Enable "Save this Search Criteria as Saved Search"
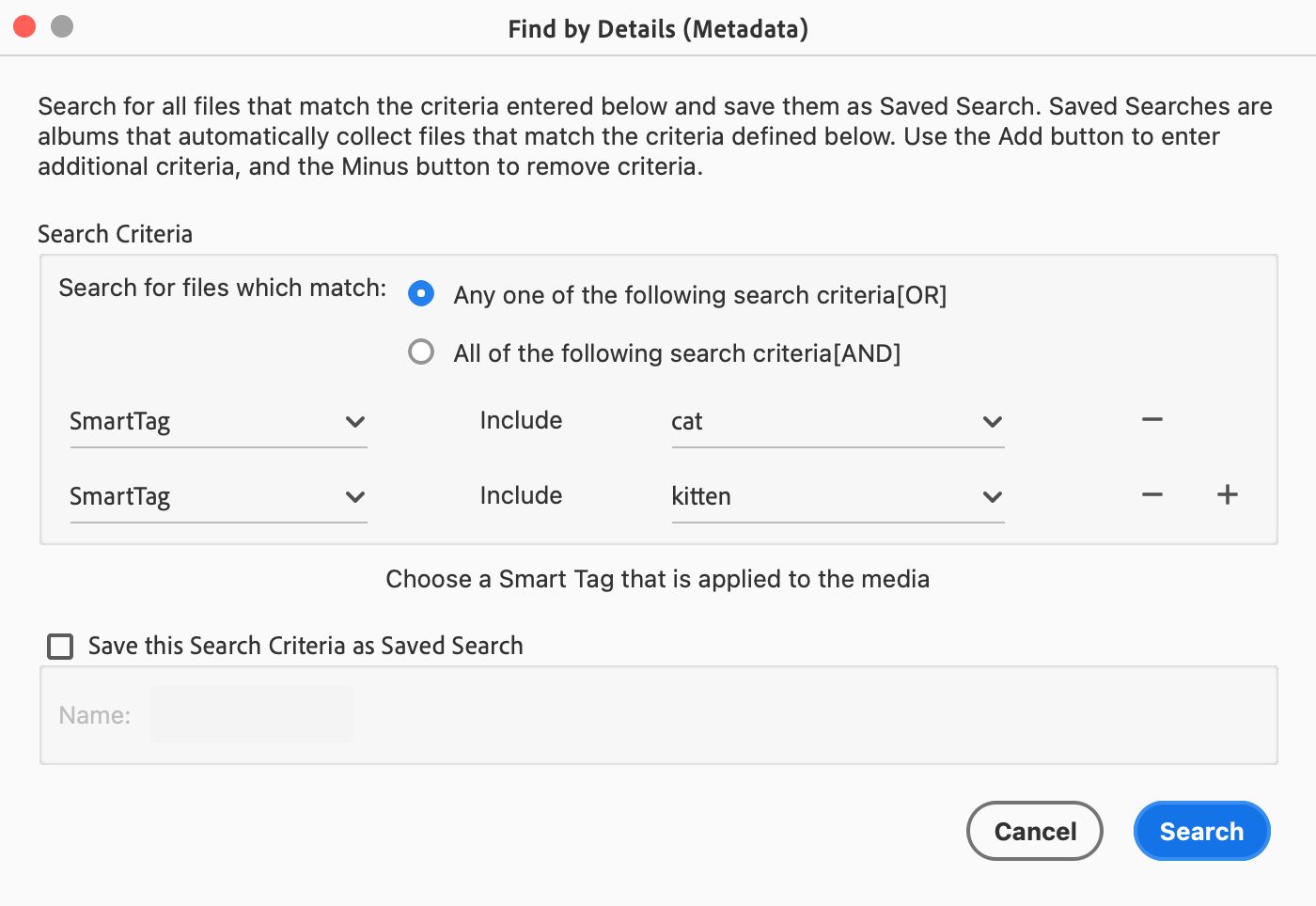The height and width of the screenshot is (906, 1316). coord(60,647)
